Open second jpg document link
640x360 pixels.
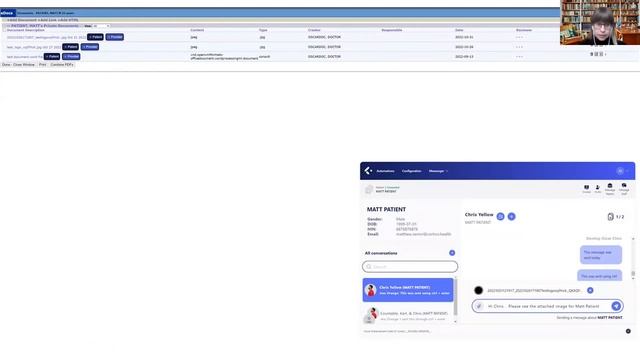click(x=33, y=47)
